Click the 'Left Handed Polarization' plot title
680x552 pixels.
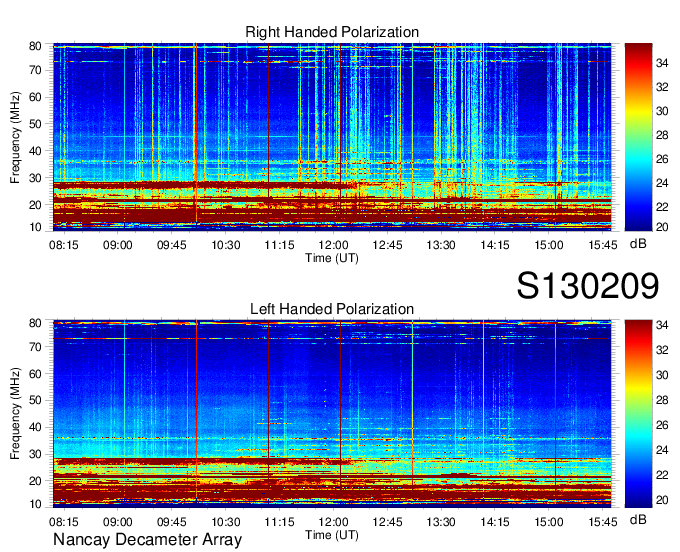click(332, 309)
